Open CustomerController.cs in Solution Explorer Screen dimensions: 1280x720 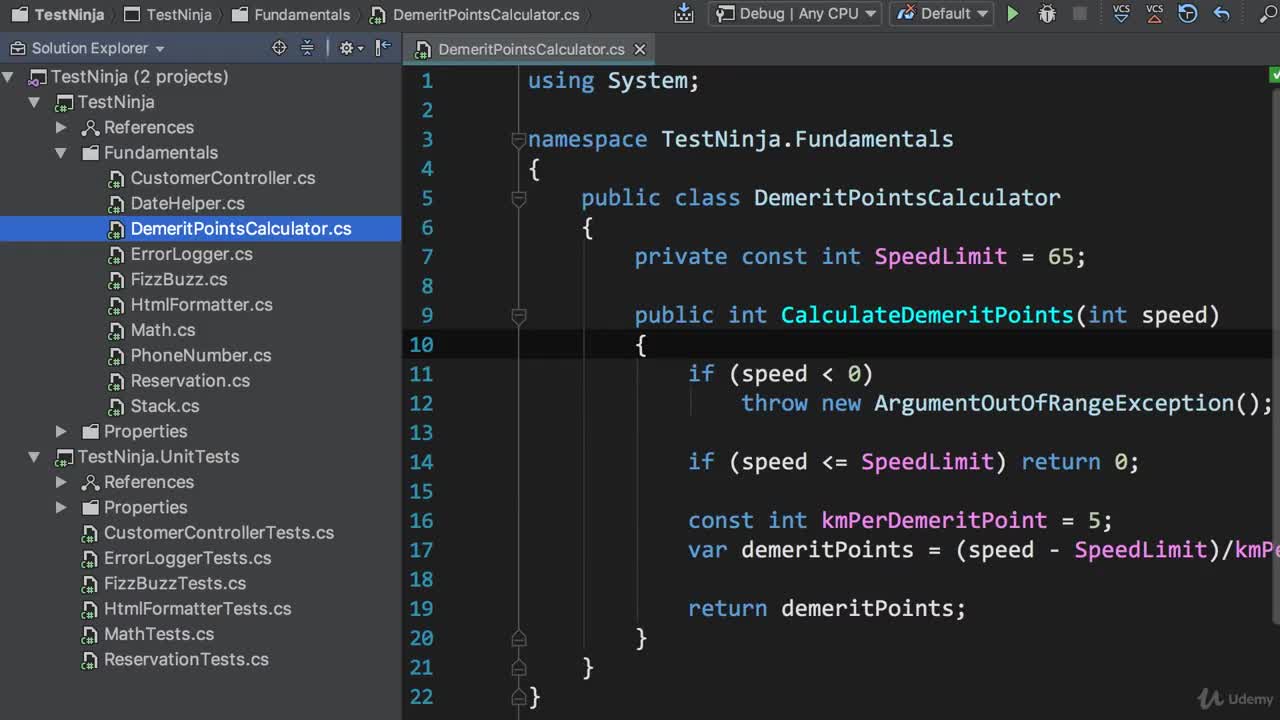click(223, 178)
